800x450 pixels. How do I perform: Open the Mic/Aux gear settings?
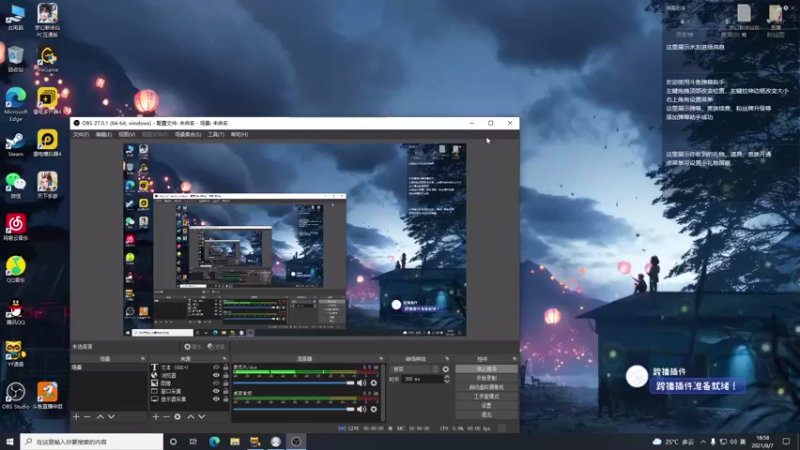374,383
